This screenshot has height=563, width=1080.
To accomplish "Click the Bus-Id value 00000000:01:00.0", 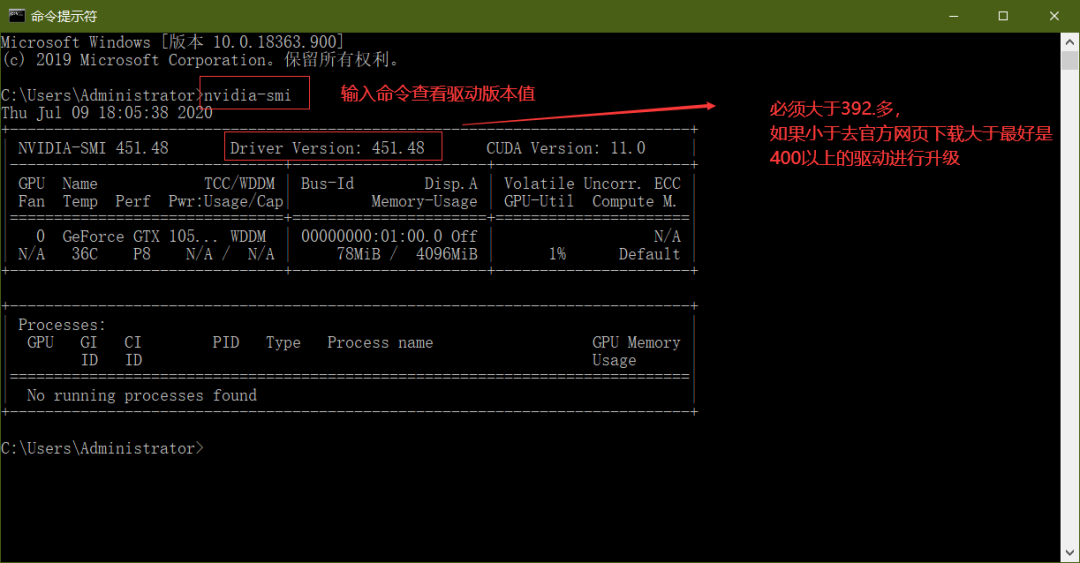I will [x=371, y=236].
